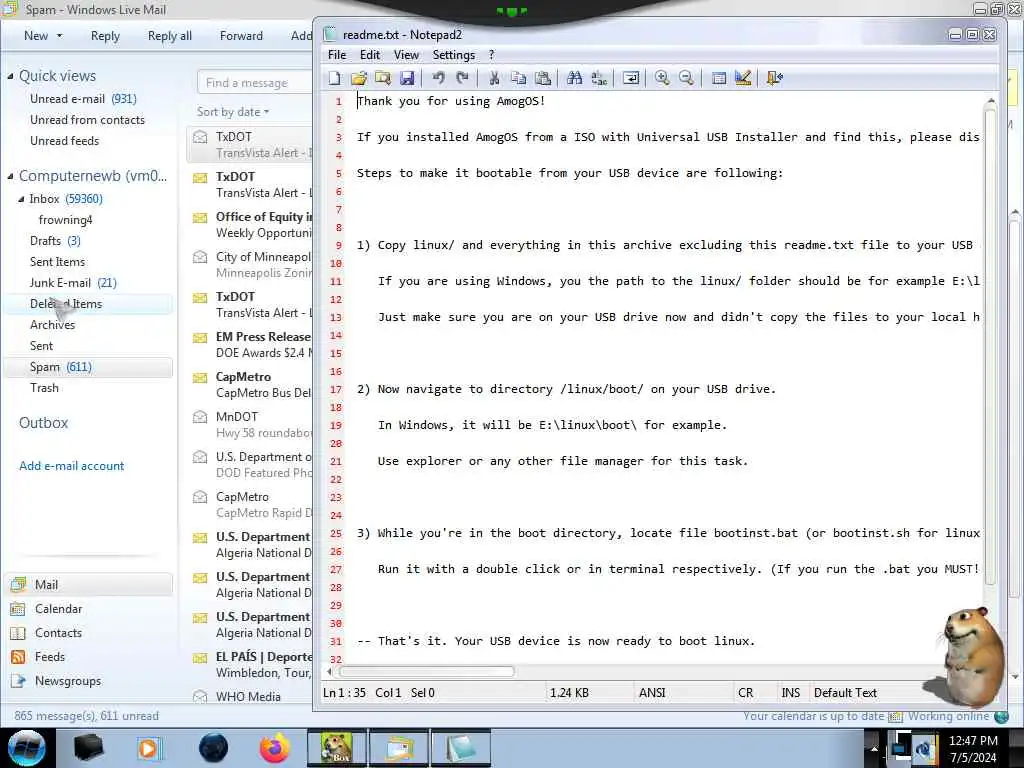Click the Zoom In magnifier icon
The image size is (1024, 768).
tap(662, 78)
